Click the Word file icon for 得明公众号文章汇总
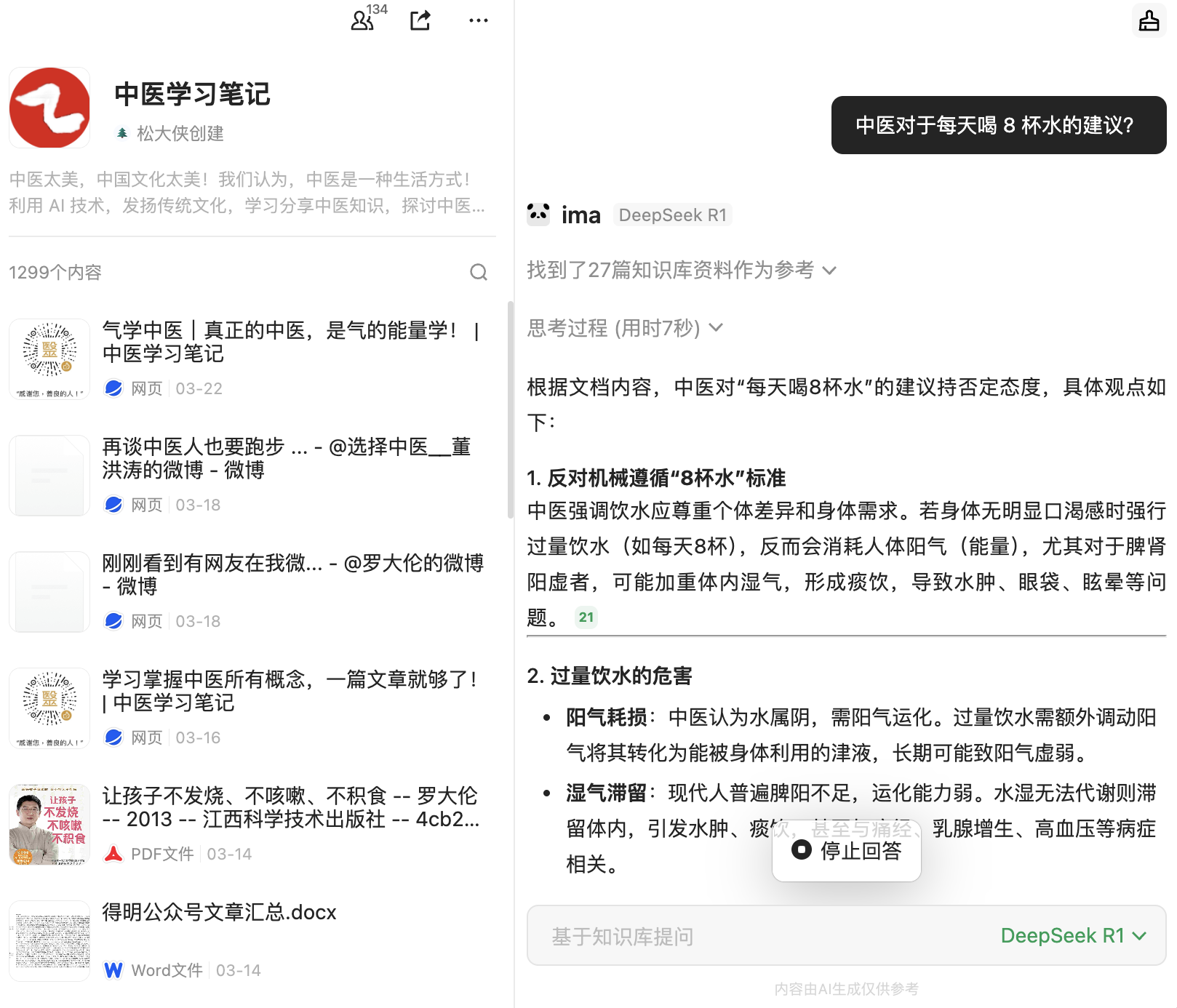 click(x=113, y=970)
